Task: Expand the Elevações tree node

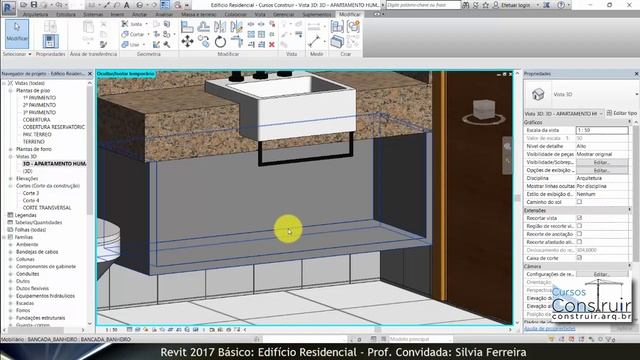Action: 11,178
